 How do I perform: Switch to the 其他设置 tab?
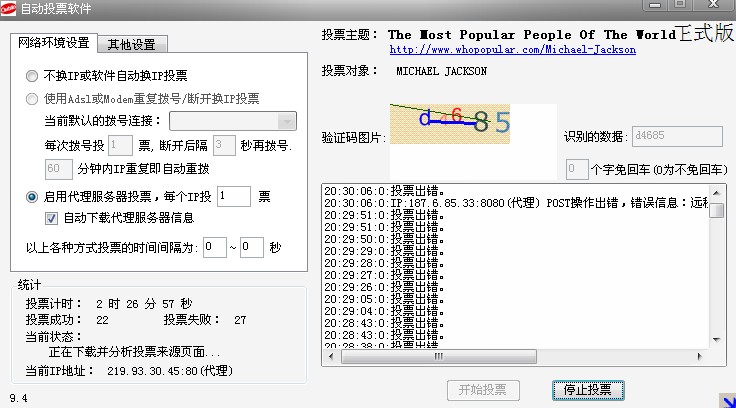(132, 45)
